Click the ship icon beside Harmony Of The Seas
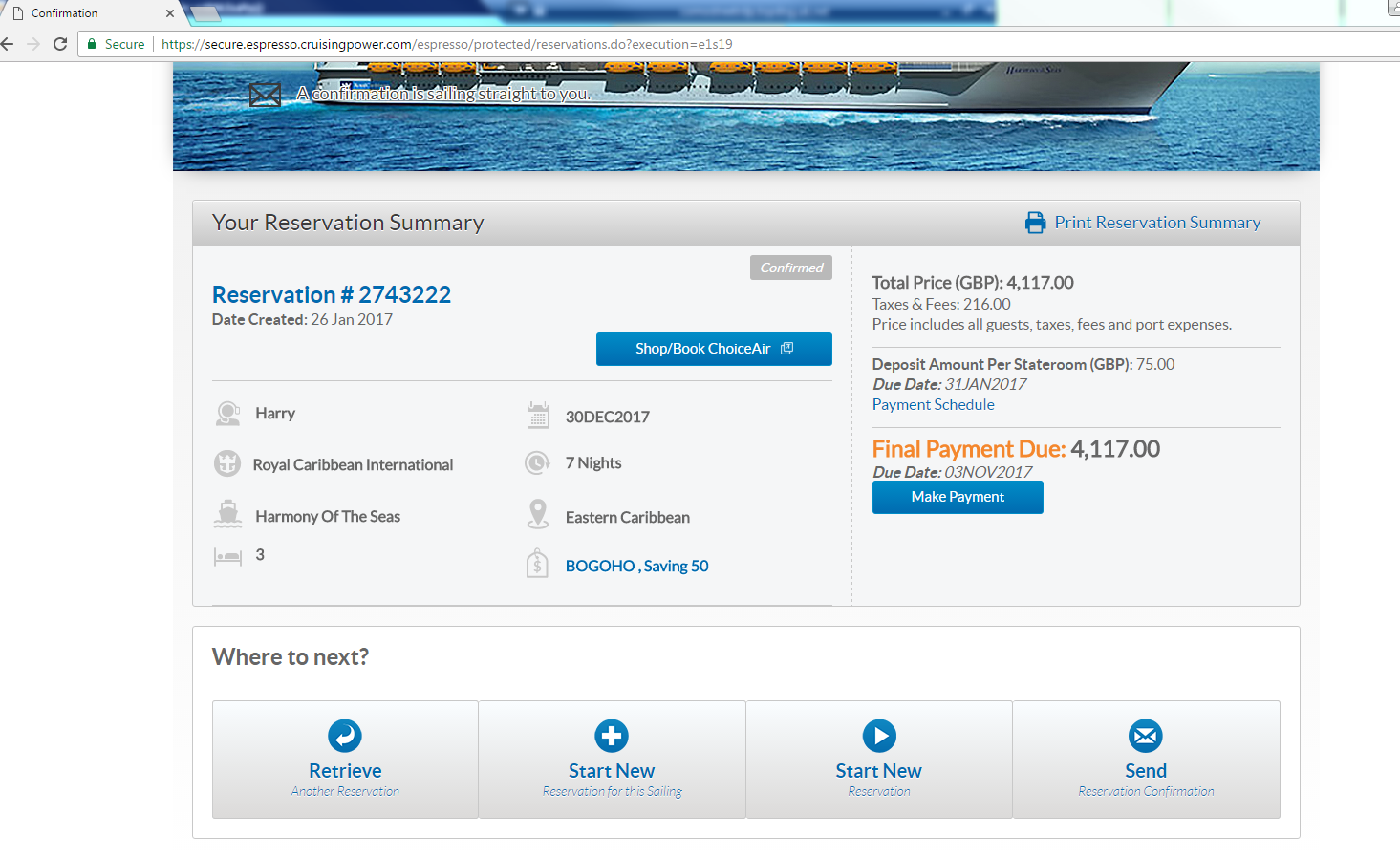 pyautogui.click(x=227, y=514)
